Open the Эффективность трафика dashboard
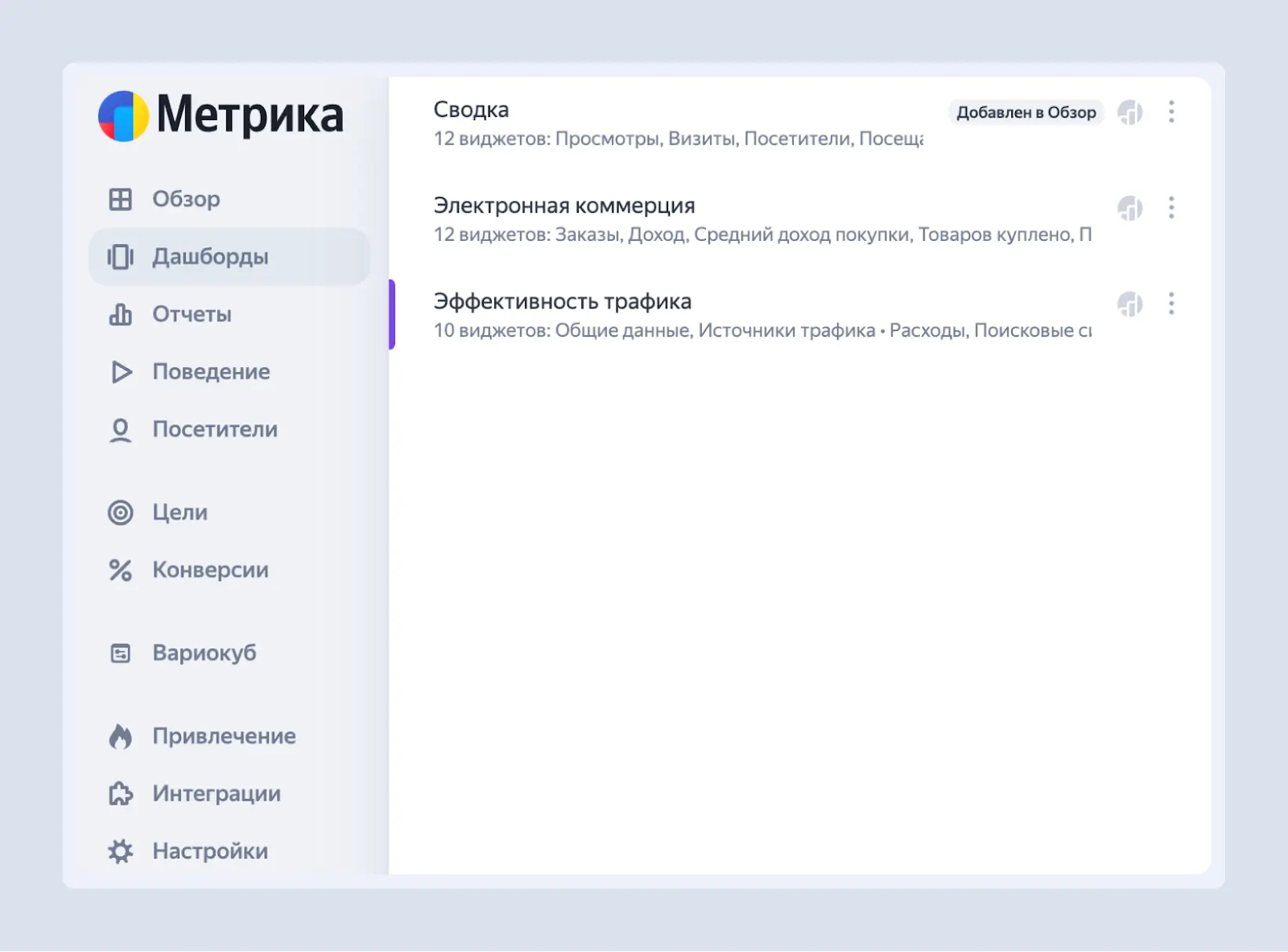The height and width of the screenshot is (952, 1288). tap(562, 301)
